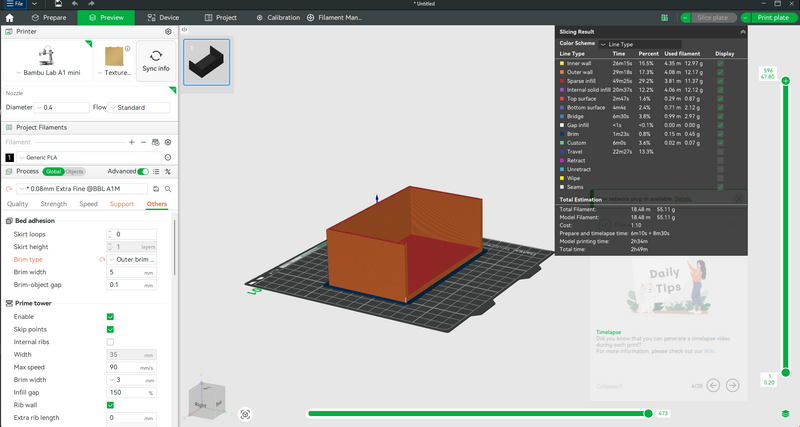Click the redo arrow icon
800x427 pixels.
point(91,4)
